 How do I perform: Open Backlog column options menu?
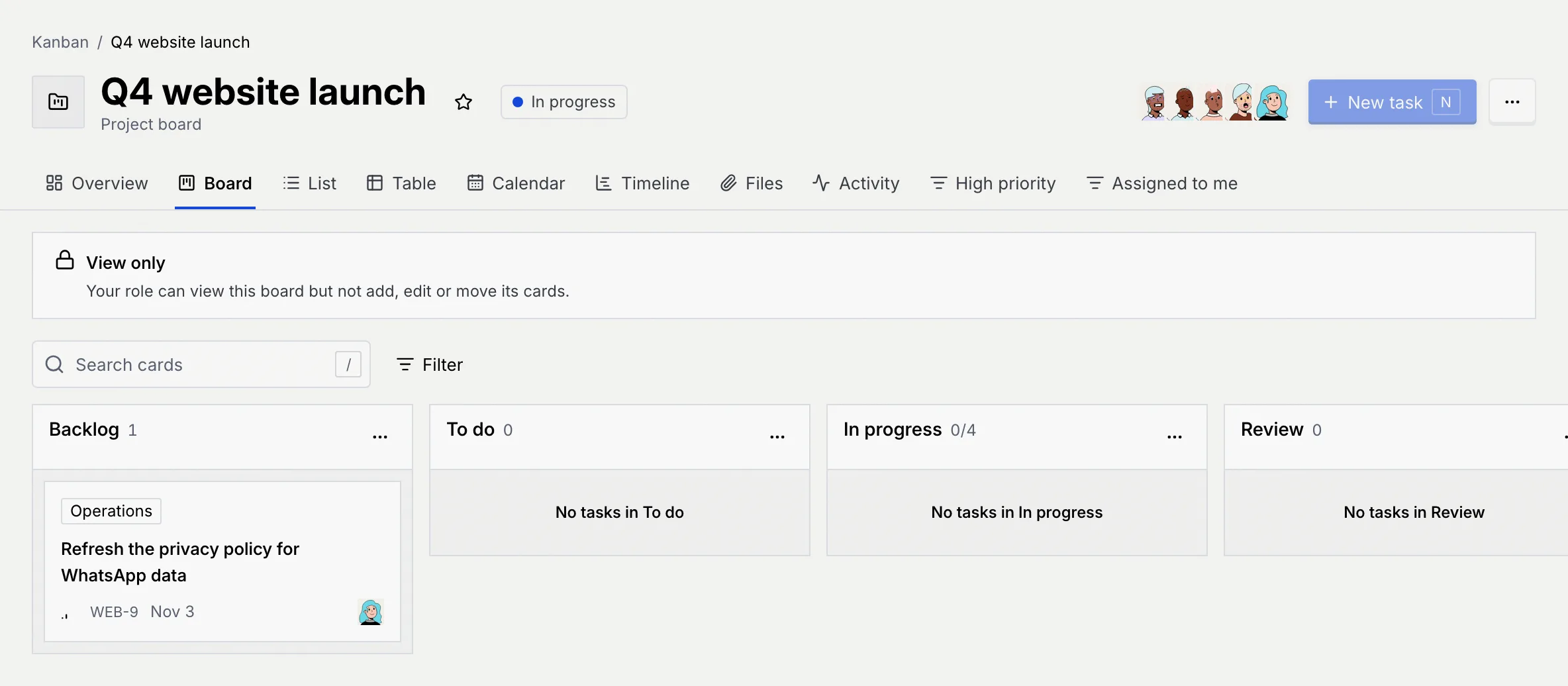[380, 436]
